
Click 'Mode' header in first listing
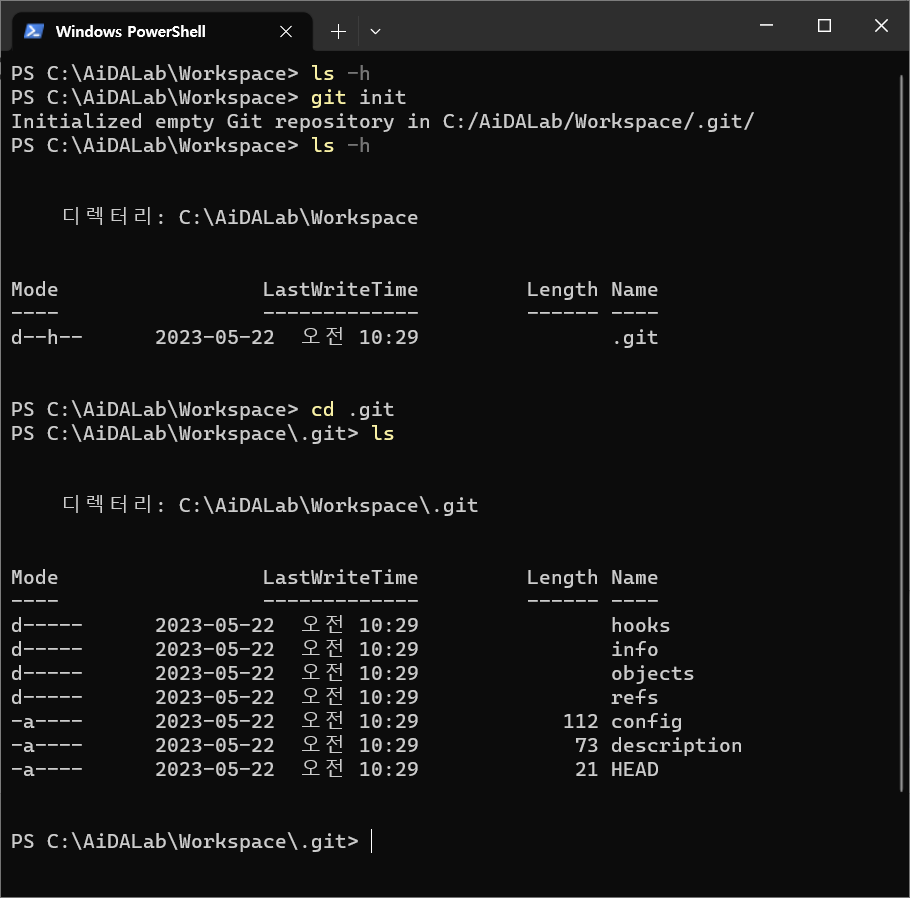tap(35, 289)
